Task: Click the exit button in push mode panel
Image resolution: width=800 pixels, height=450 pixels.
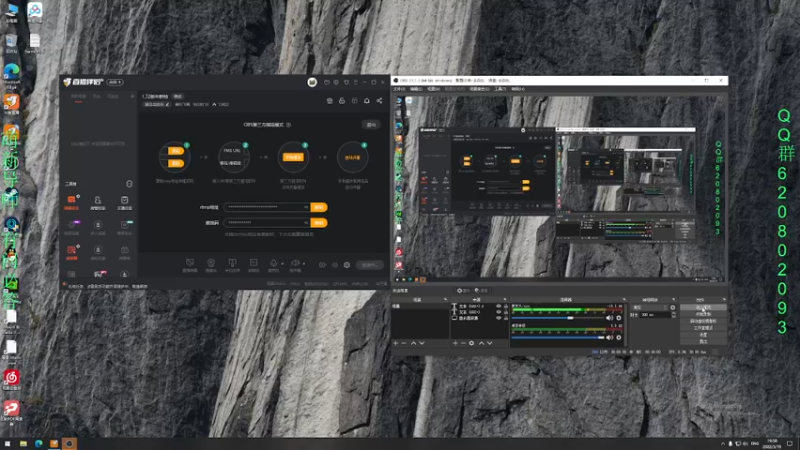Action: (x=371, y=124)
